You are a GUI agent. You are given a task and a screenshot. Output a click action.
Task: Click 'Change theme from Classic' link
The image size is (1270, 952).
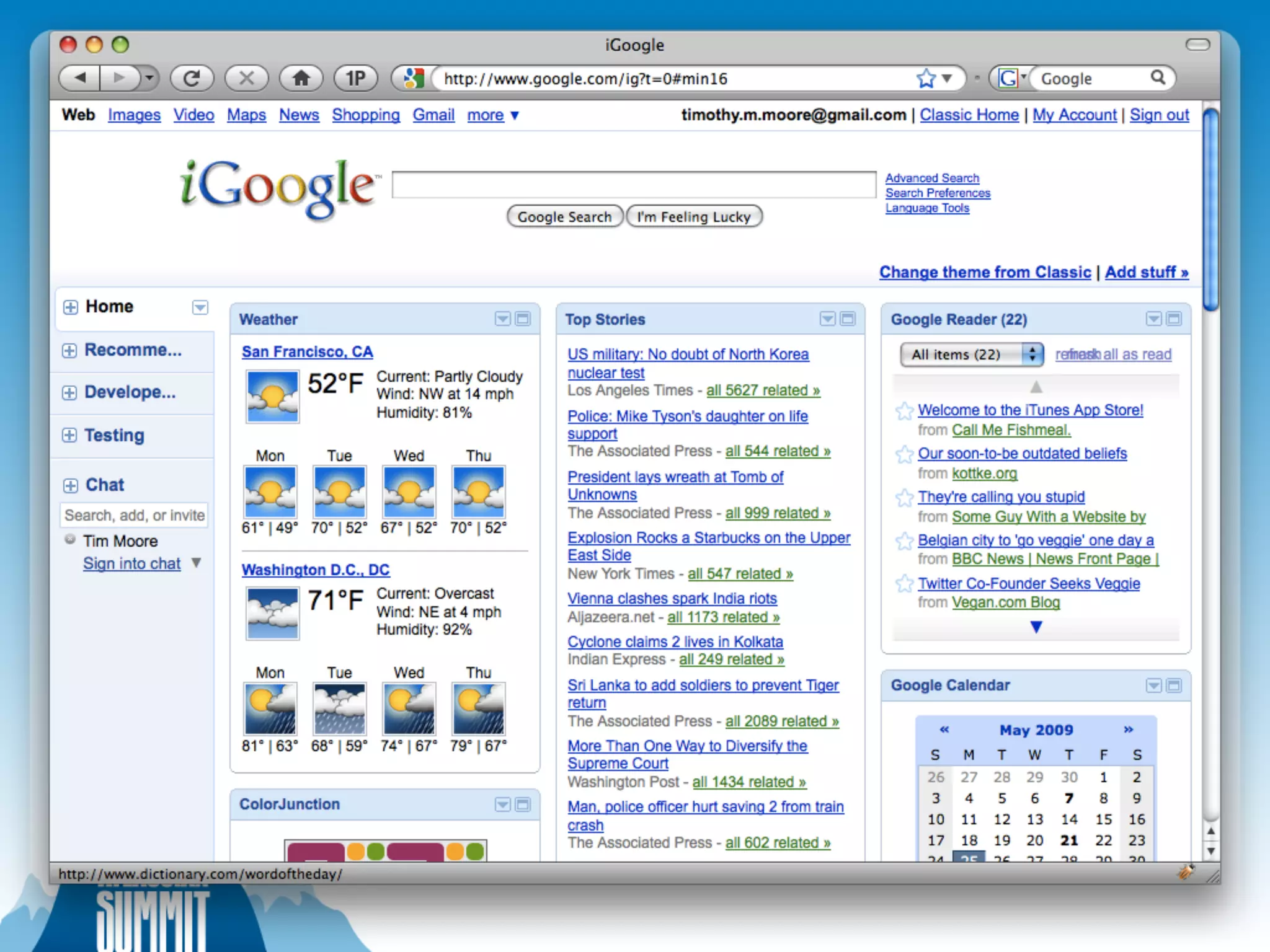coord(985,272)
